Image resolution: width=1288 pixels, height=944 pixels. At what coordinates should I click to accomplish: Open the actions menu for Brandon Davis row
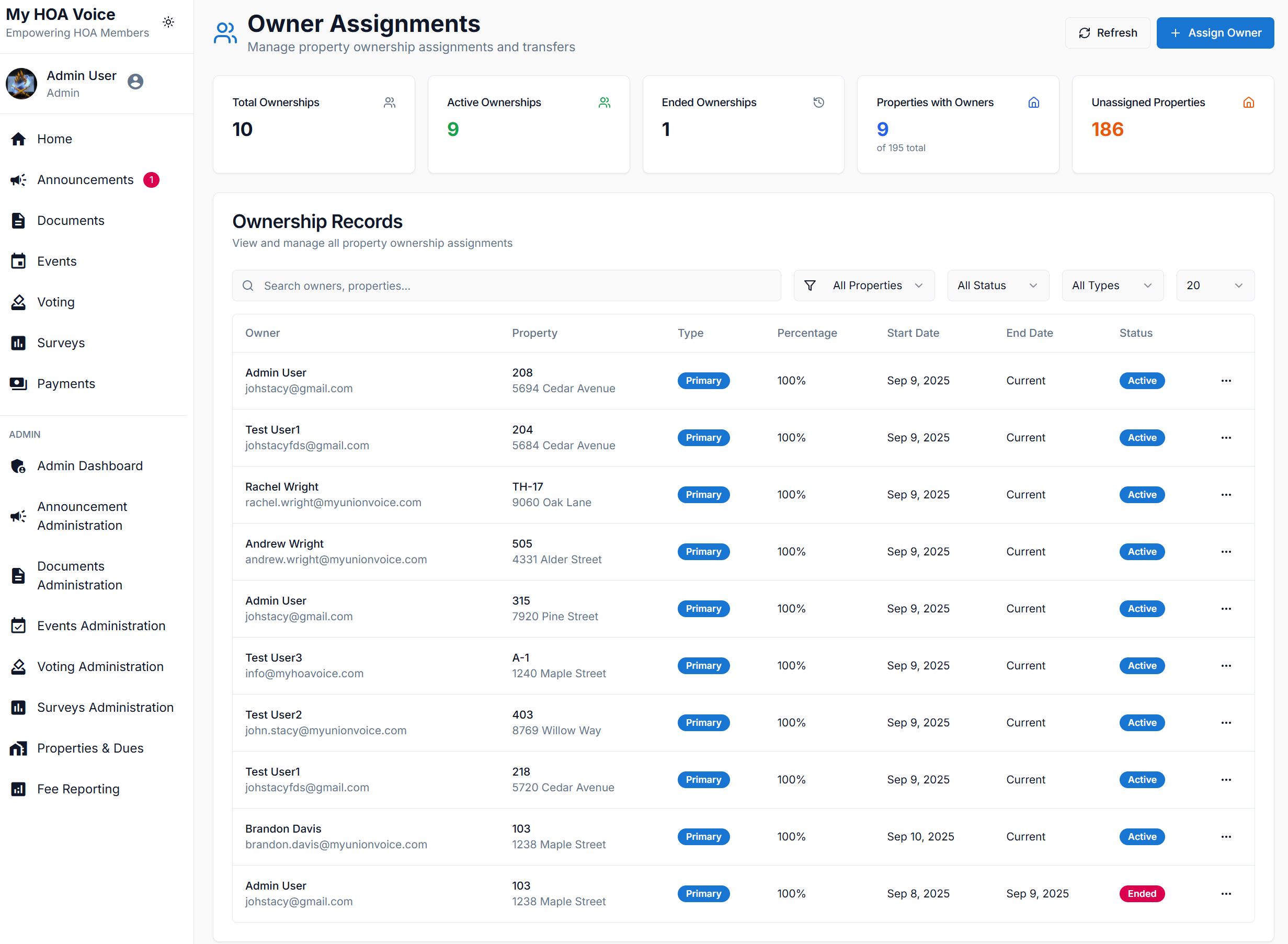(1226, 837)
